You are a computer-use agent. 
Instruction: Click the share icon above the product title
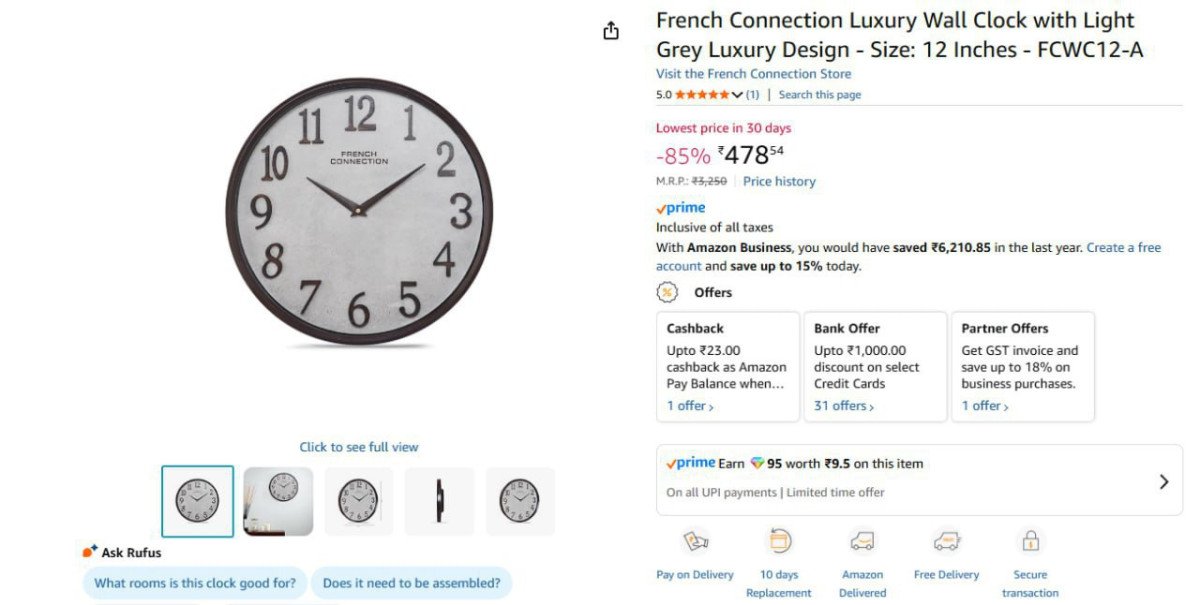(611, 30)
